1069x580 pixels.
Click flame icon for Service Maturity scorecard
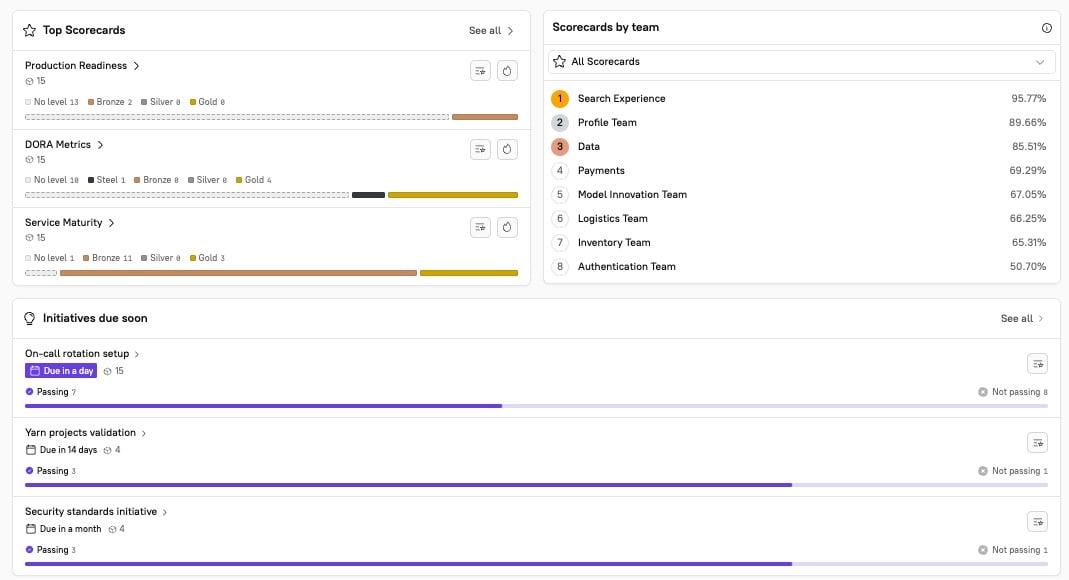pyautogui.click(x=507, y=227)
